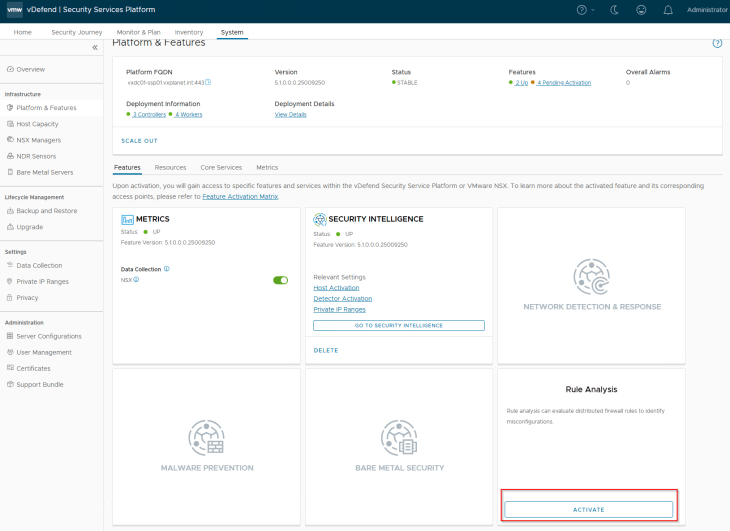730x531 pixels.
Task: Switch to the Resources tab
Action: [170, 167]
